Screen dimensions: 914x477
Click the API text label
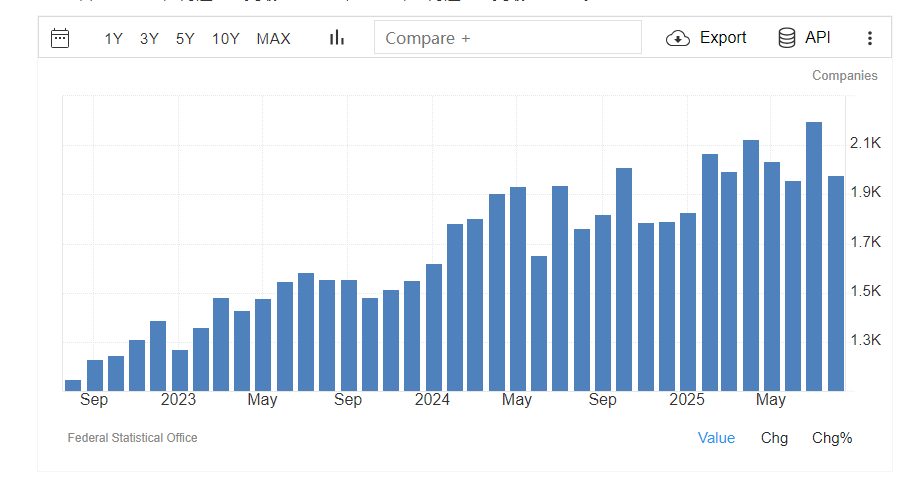pos(817,38)
